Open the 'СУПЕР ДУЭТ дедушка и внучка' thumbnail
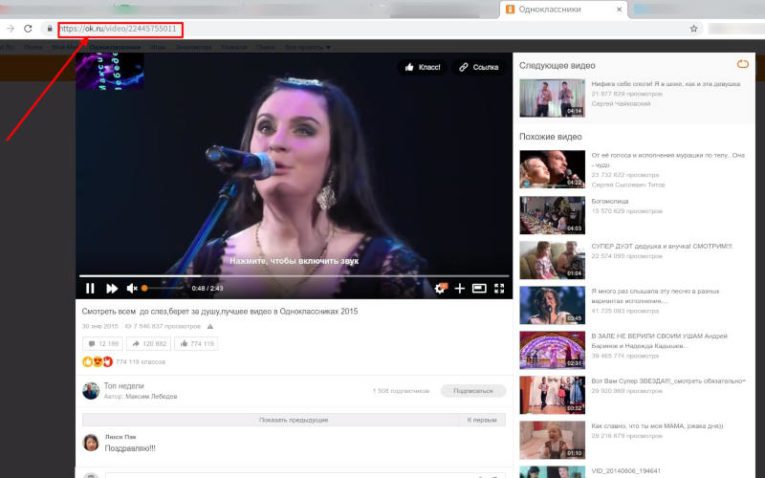The width and height of the screenshot is (765, 478). [552, 260]
